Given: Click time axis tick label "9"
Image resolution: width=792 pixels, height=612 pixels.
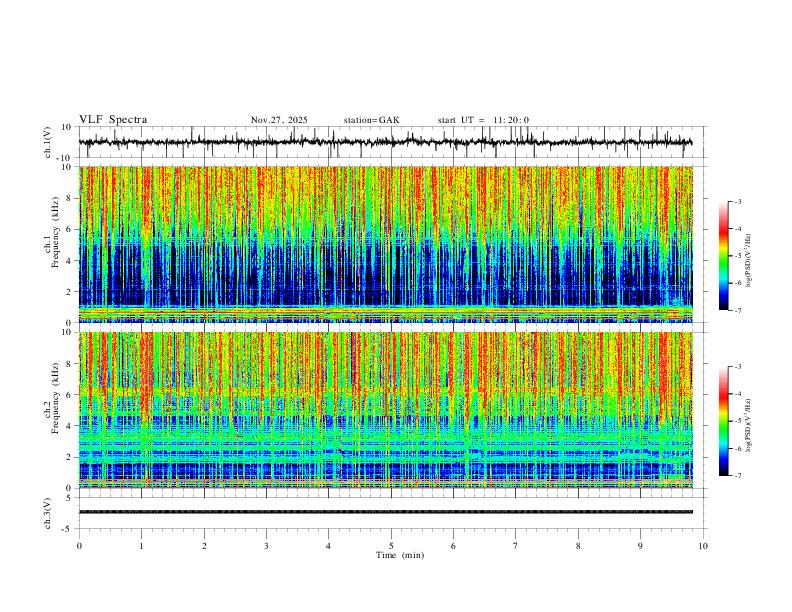Looking at the screenshot, I should tap(640, 546).
